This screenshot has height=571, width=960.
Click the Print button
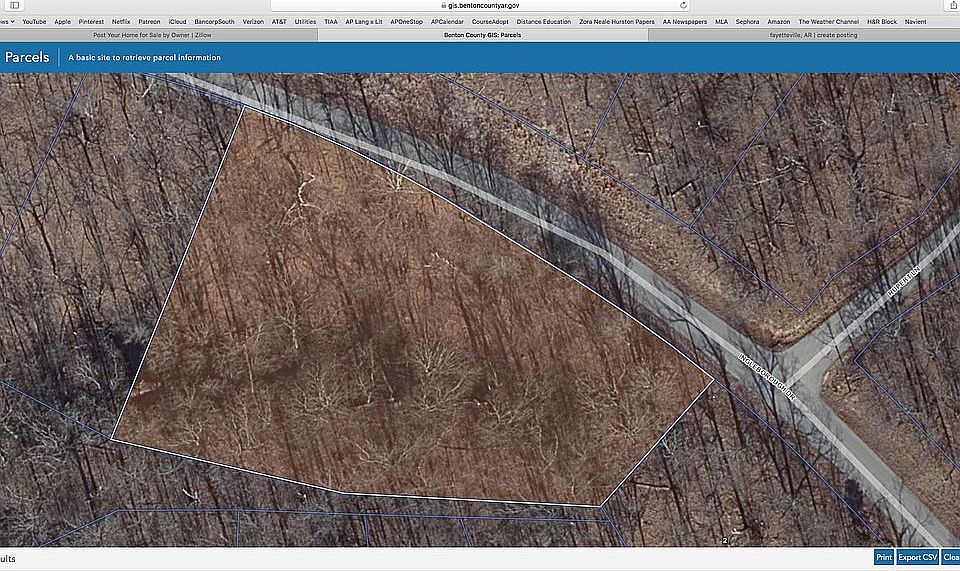point(883,557)
